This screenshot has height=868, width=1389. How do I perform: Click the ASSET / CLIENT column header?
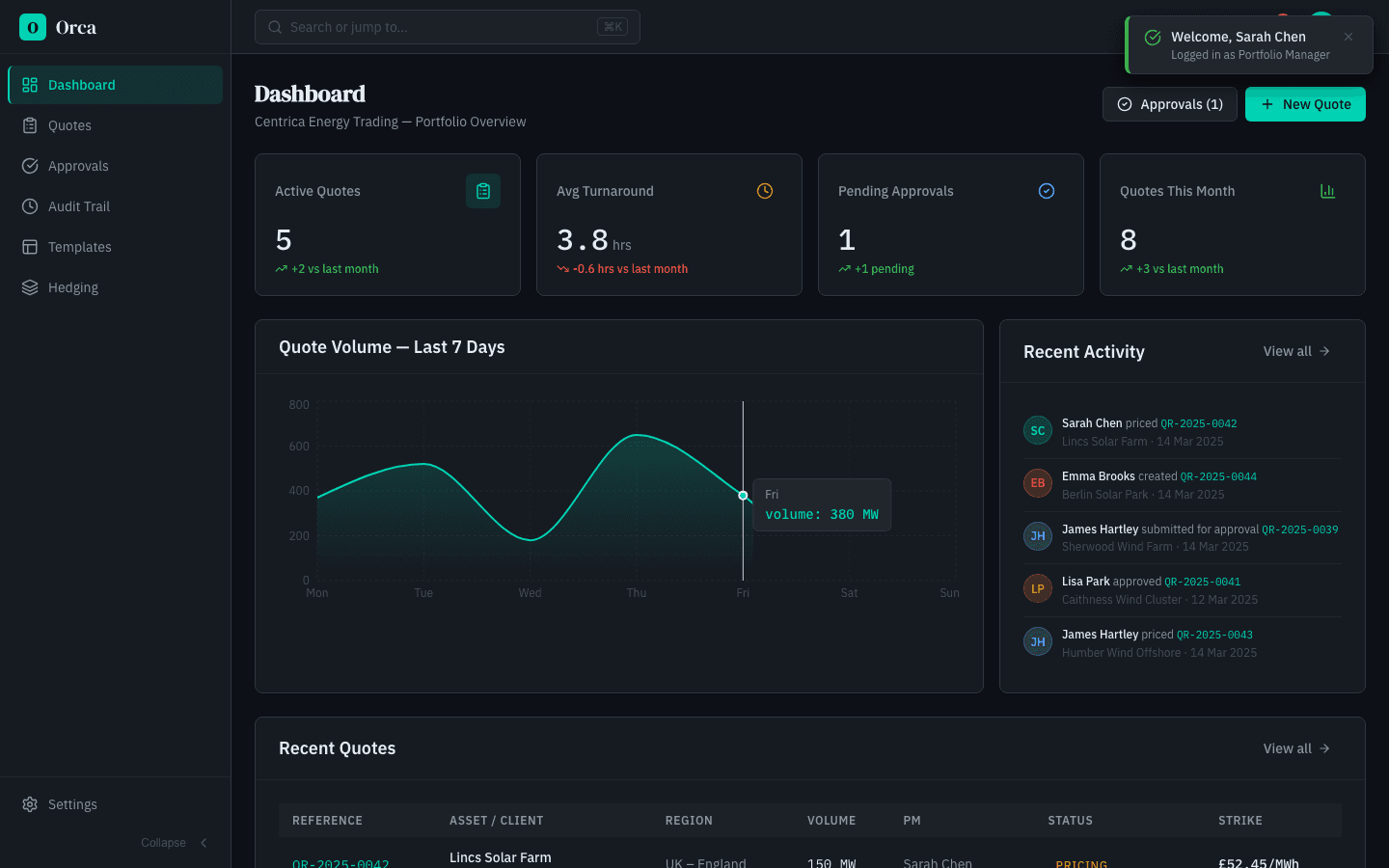(496, 821)
